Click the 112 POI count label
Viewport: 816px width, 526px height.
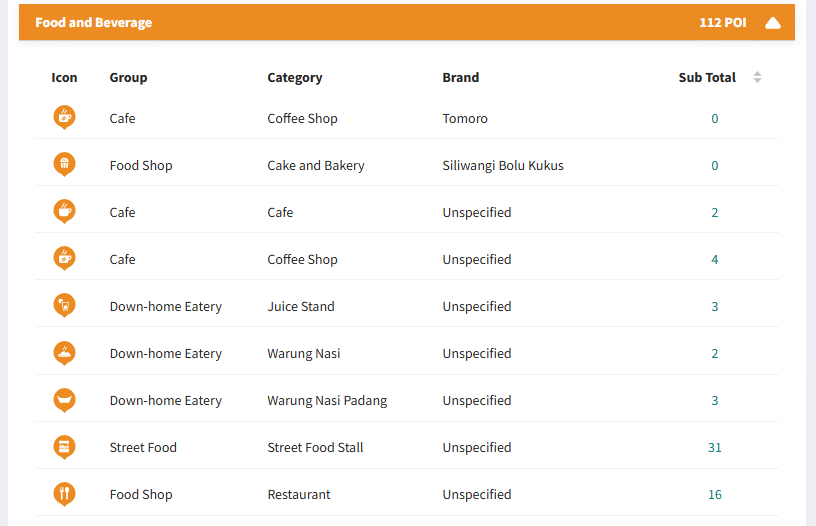click(x=722, y=22)
